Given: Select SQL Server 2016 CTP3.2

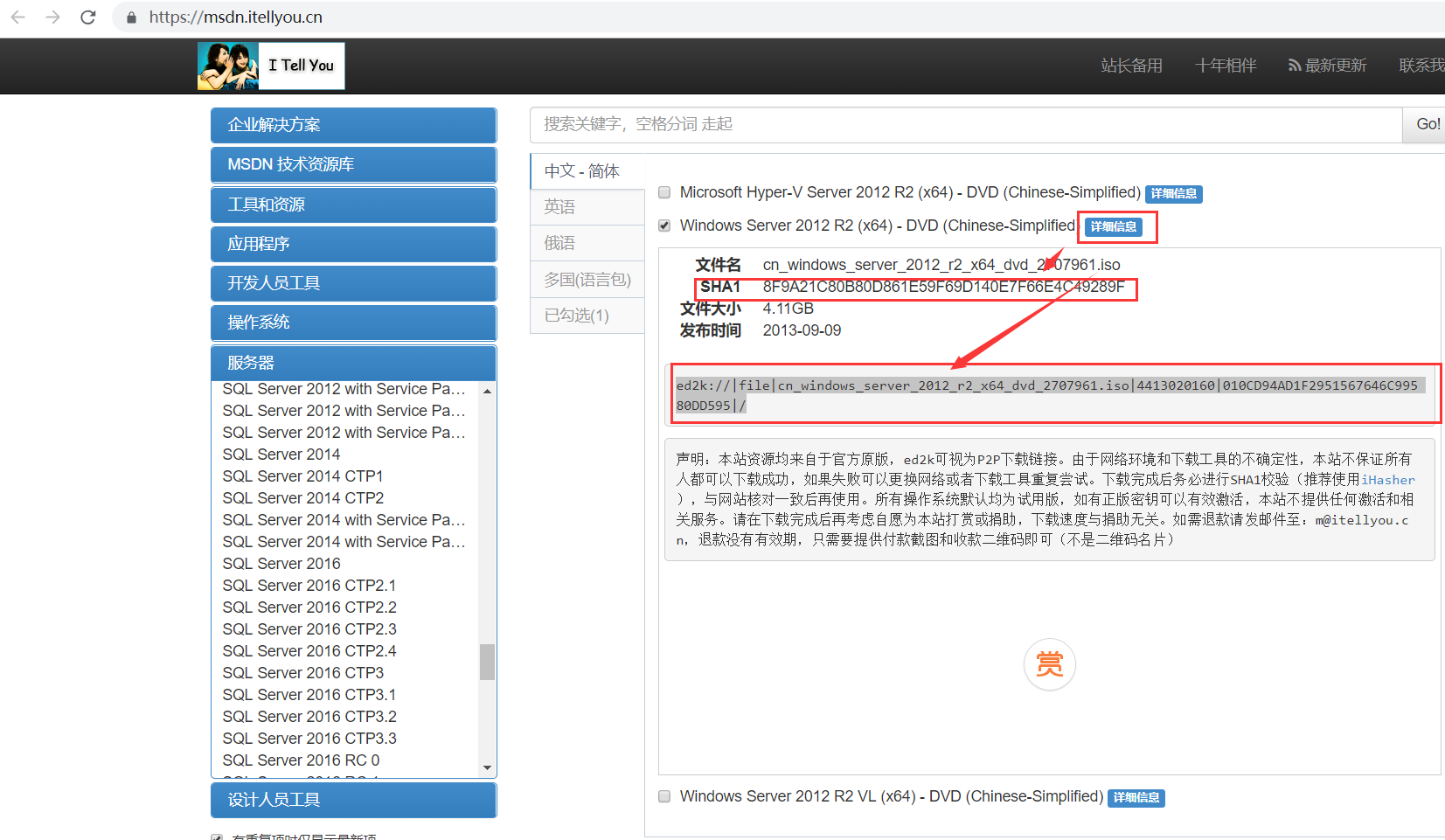Looking at the screenshot, I should [309, 717].
